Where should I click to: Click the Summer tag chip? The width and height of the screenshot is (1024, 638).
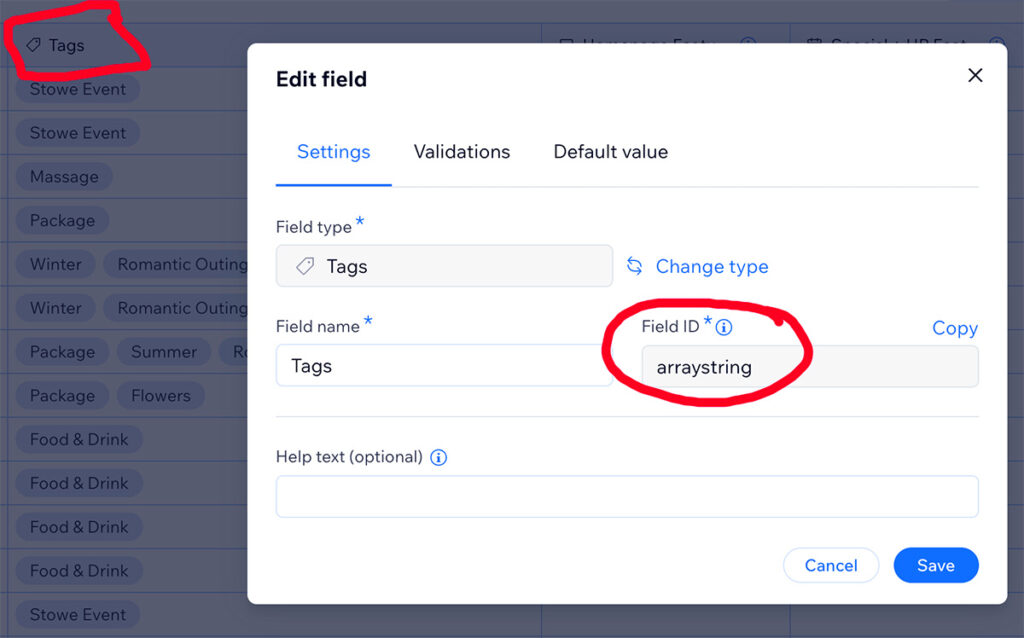(163, 351)
